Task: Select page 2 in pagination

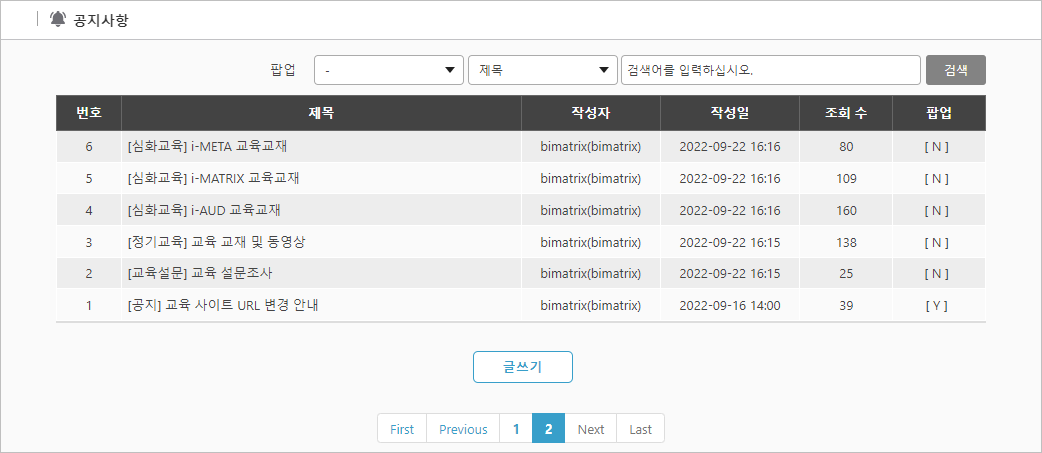Action: (548, 429)
